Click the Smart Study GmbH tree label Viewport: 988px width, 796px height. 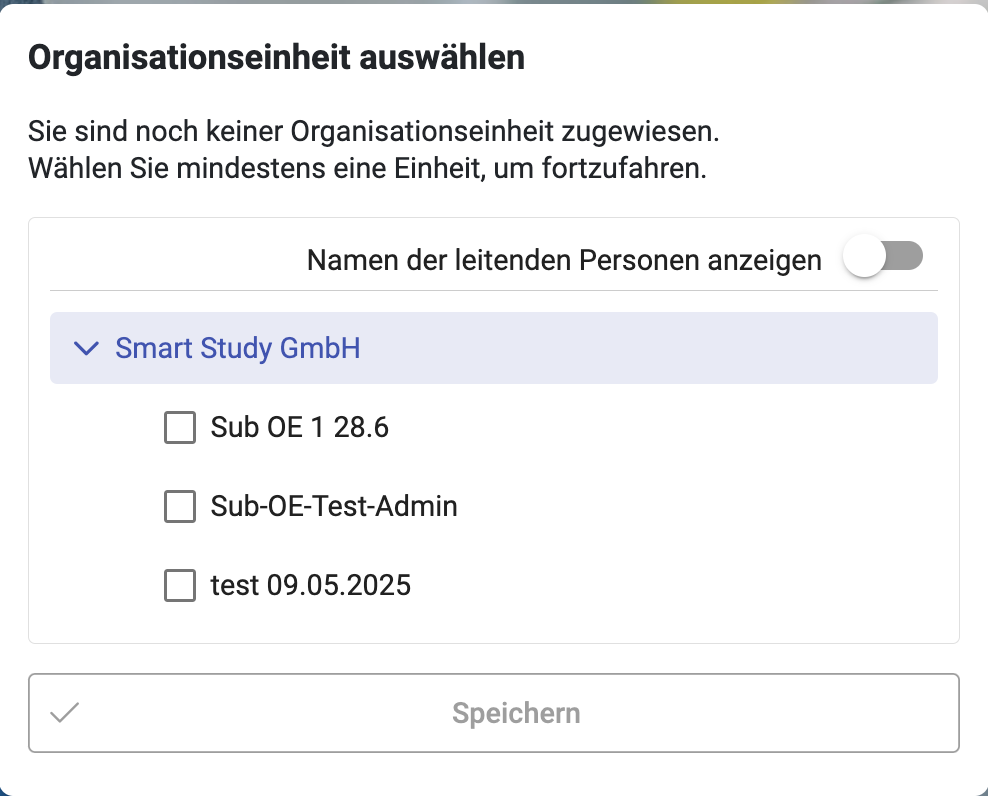point(237,348)
